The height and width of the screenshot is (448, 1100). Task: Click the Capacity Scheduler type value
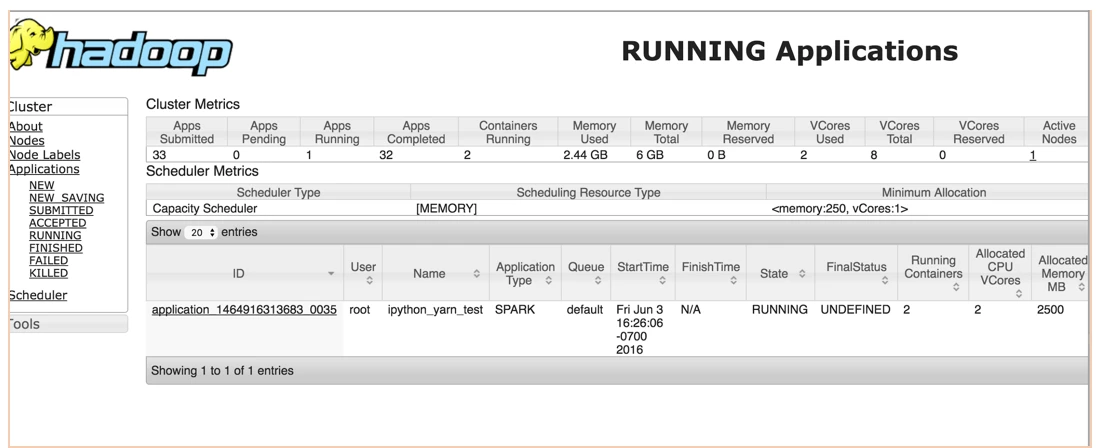point(205,209)
